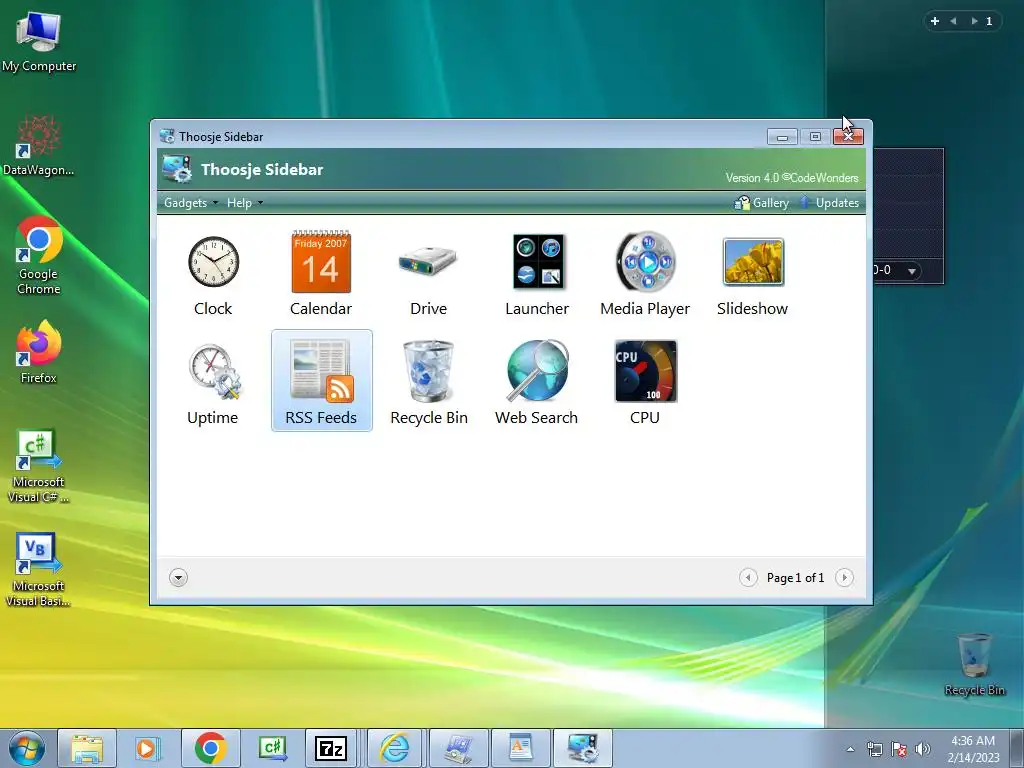Image resolution: width=1024 pixels, height=768 pixels.
Task: Open the desktop Recycle Bin
Action: coord(974,664)
